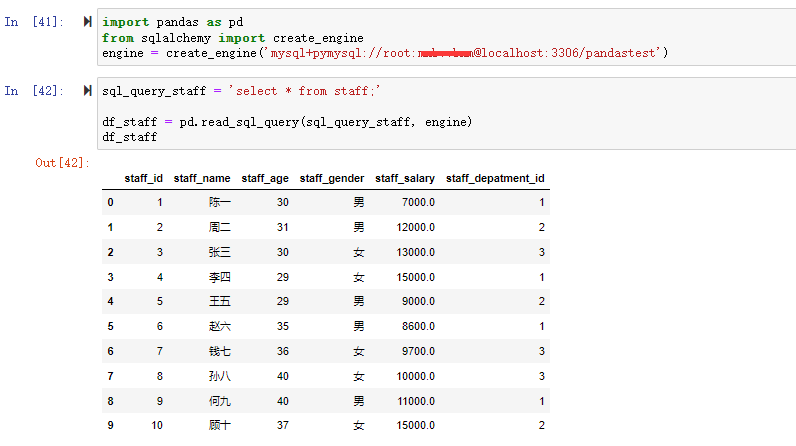Select the staff name 何九
The width and height of the screenshot is (796, 446).
220,401
